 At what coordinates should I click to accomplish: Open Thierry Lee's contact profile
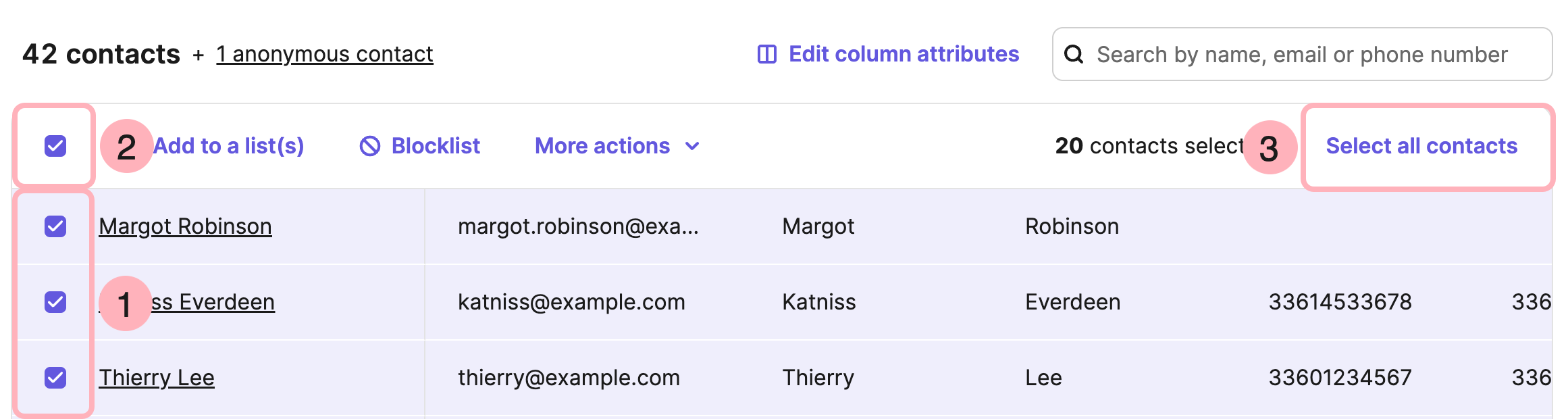[157, 378]
